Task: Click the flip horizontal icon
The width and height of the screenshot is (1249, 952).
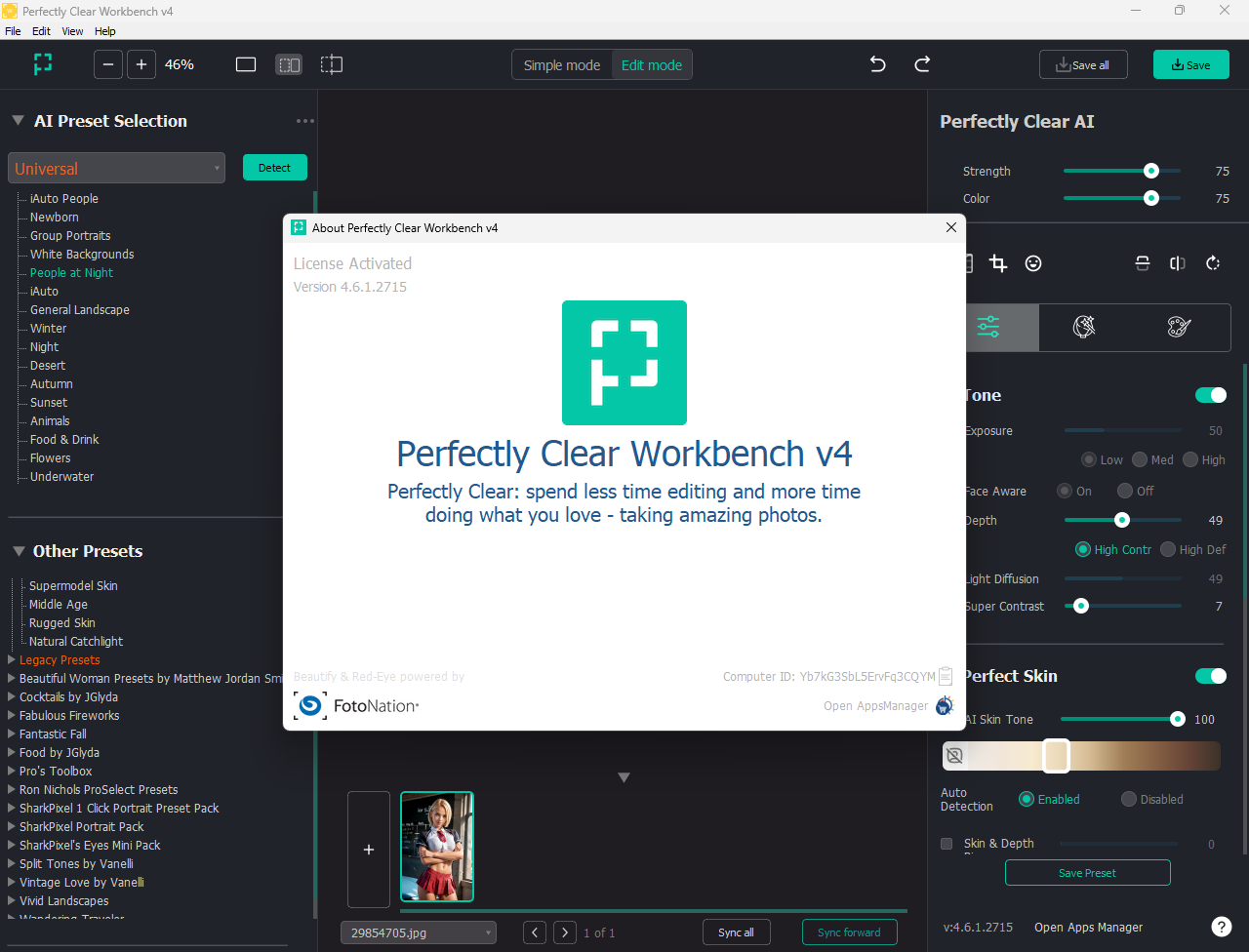Action: 1178,263
